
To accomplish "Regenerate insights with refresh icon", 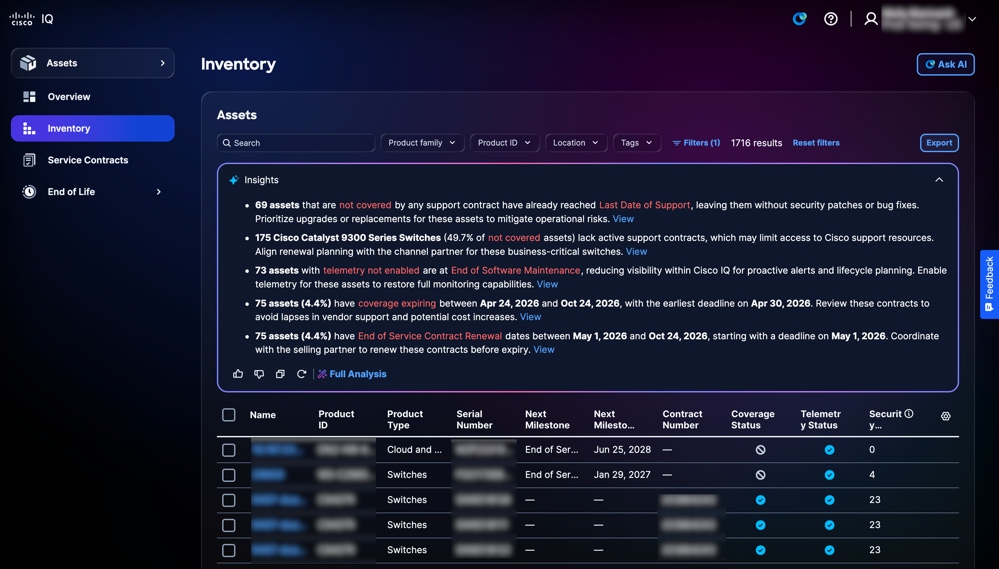I will 301,374.
